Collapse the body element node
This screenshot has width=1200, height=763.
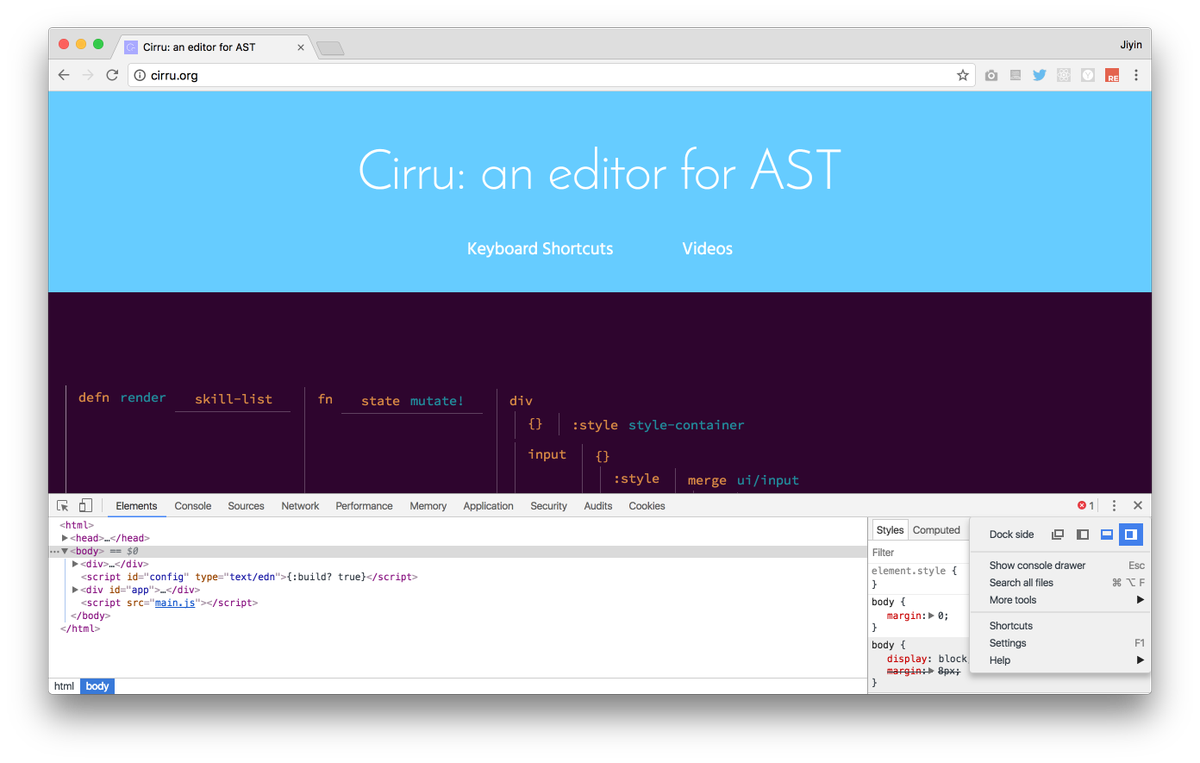[x=65, y=551]
